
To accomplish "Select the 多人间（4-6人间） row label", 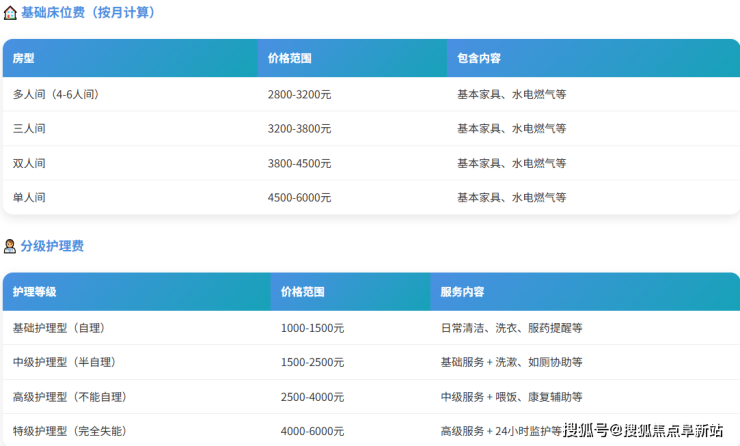I will tap(55, 94).
